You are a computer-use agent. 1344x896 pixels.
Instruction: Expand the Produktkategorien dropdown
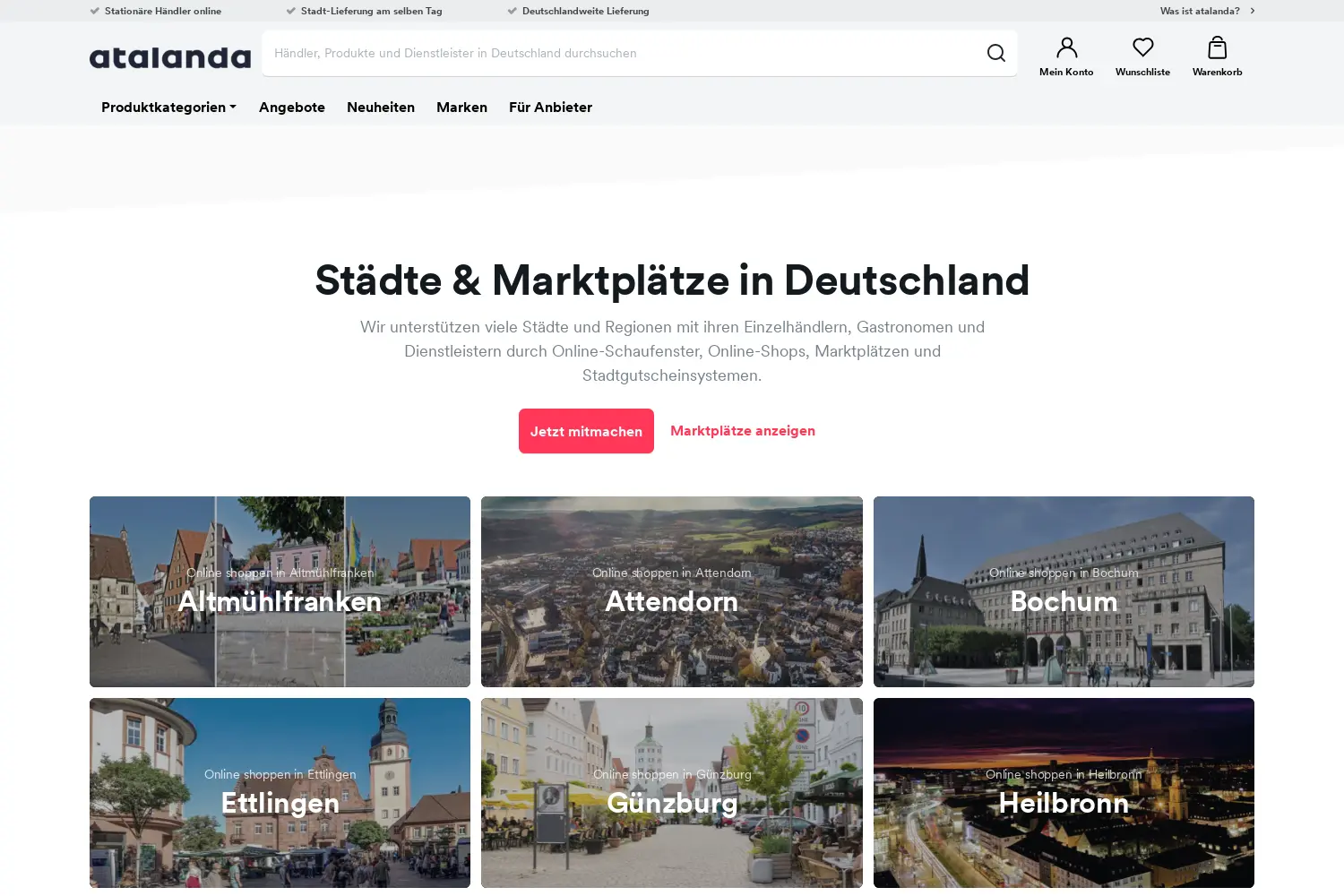(x=168, y=107)
